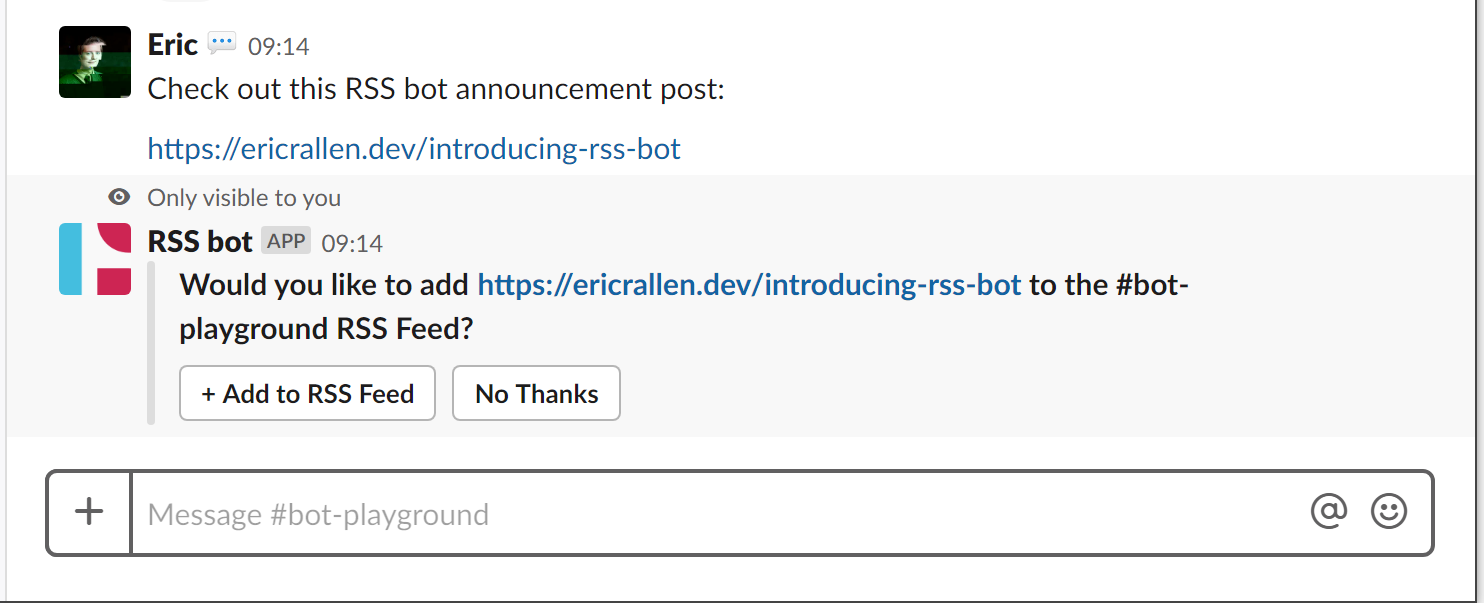Click the plus icon to attach content

coord(88,511)
